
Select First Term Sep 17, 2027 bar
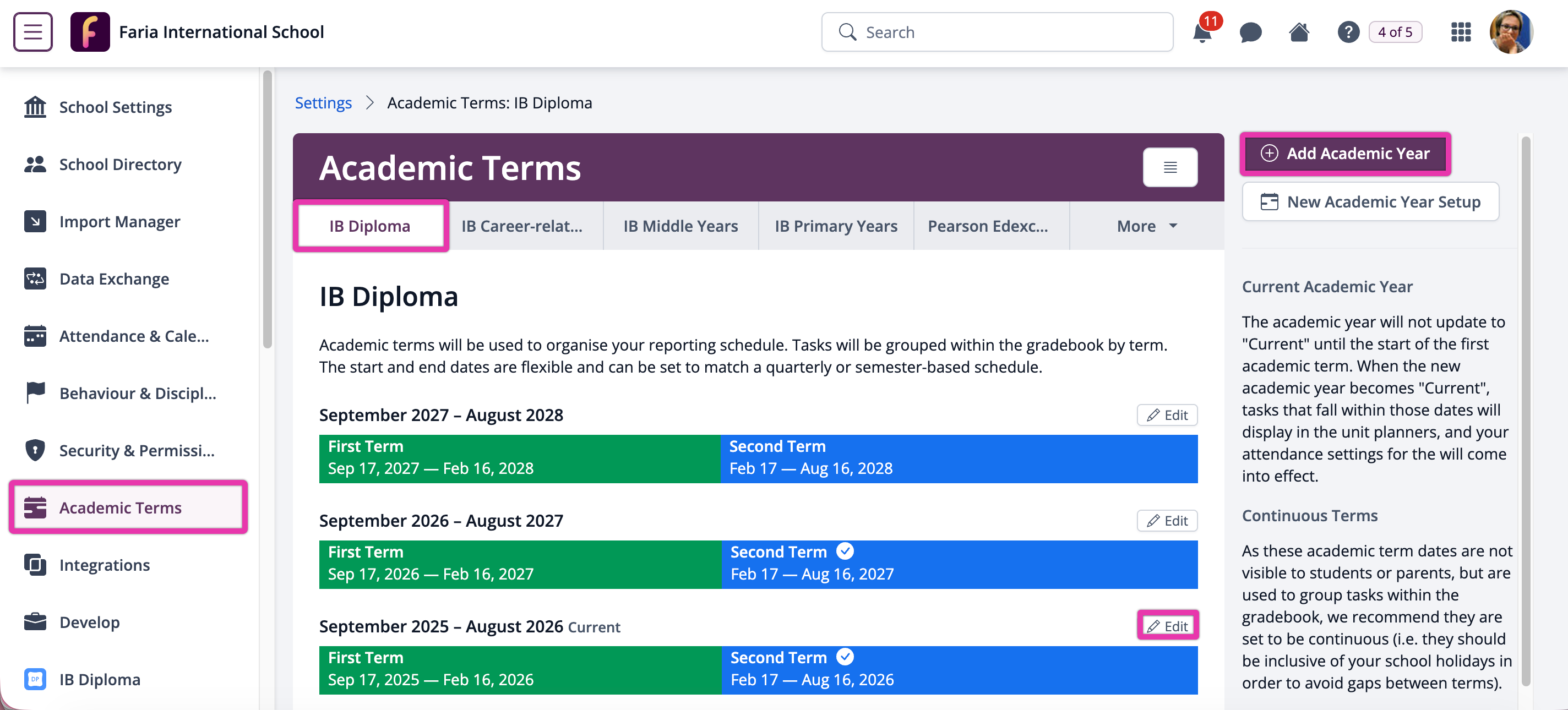tap(520, 458)
